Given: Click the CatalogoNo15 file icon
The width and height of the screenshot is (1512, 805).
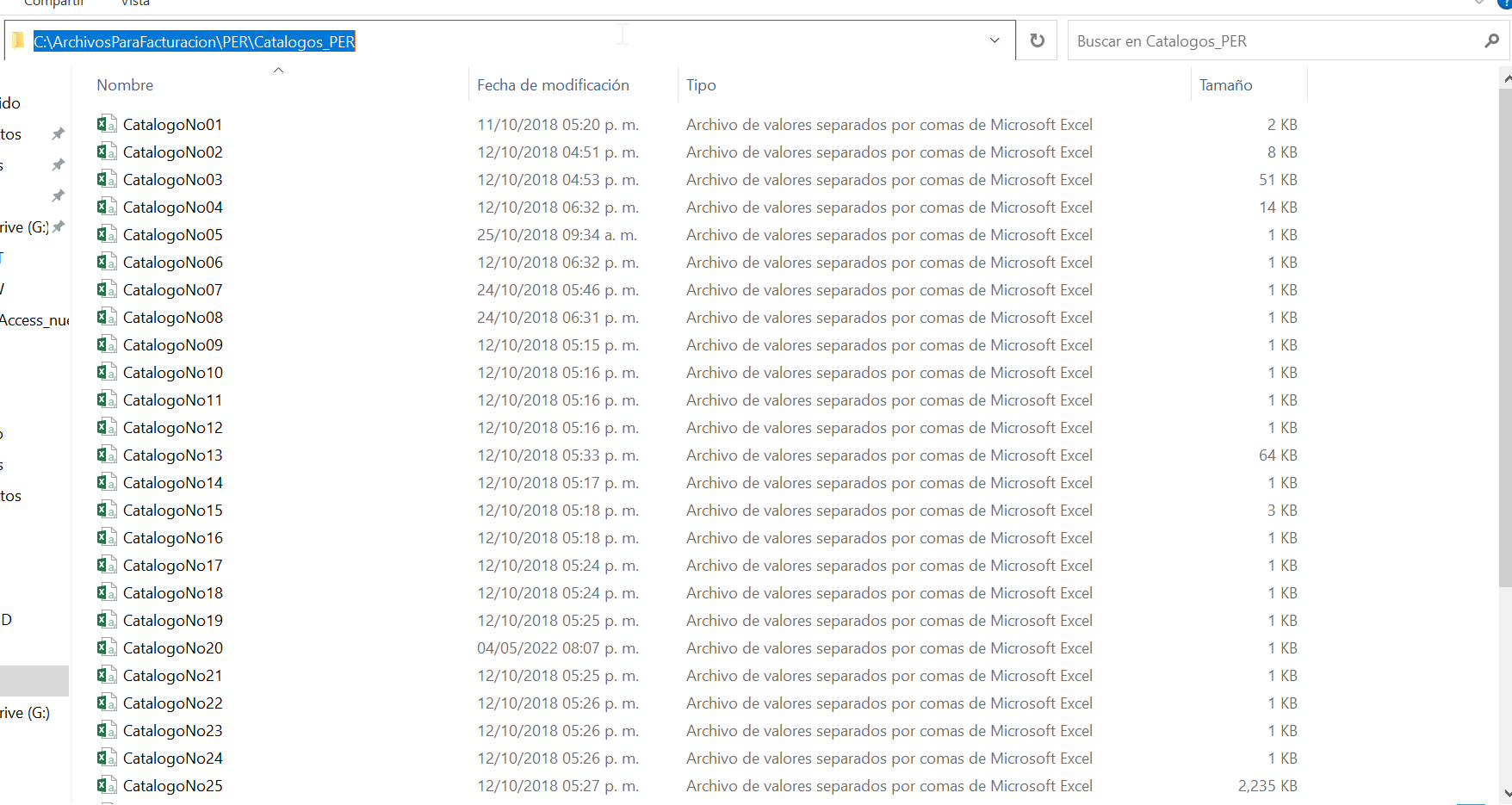Looking at the screenshot, I should pyautogui.click(x=107, y=510).
